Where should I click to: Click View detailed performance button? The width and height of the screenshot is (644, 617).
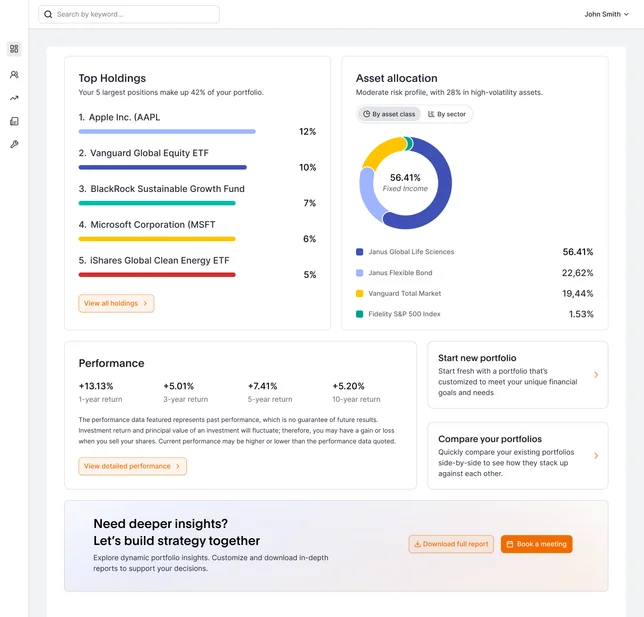coord(132,466)
